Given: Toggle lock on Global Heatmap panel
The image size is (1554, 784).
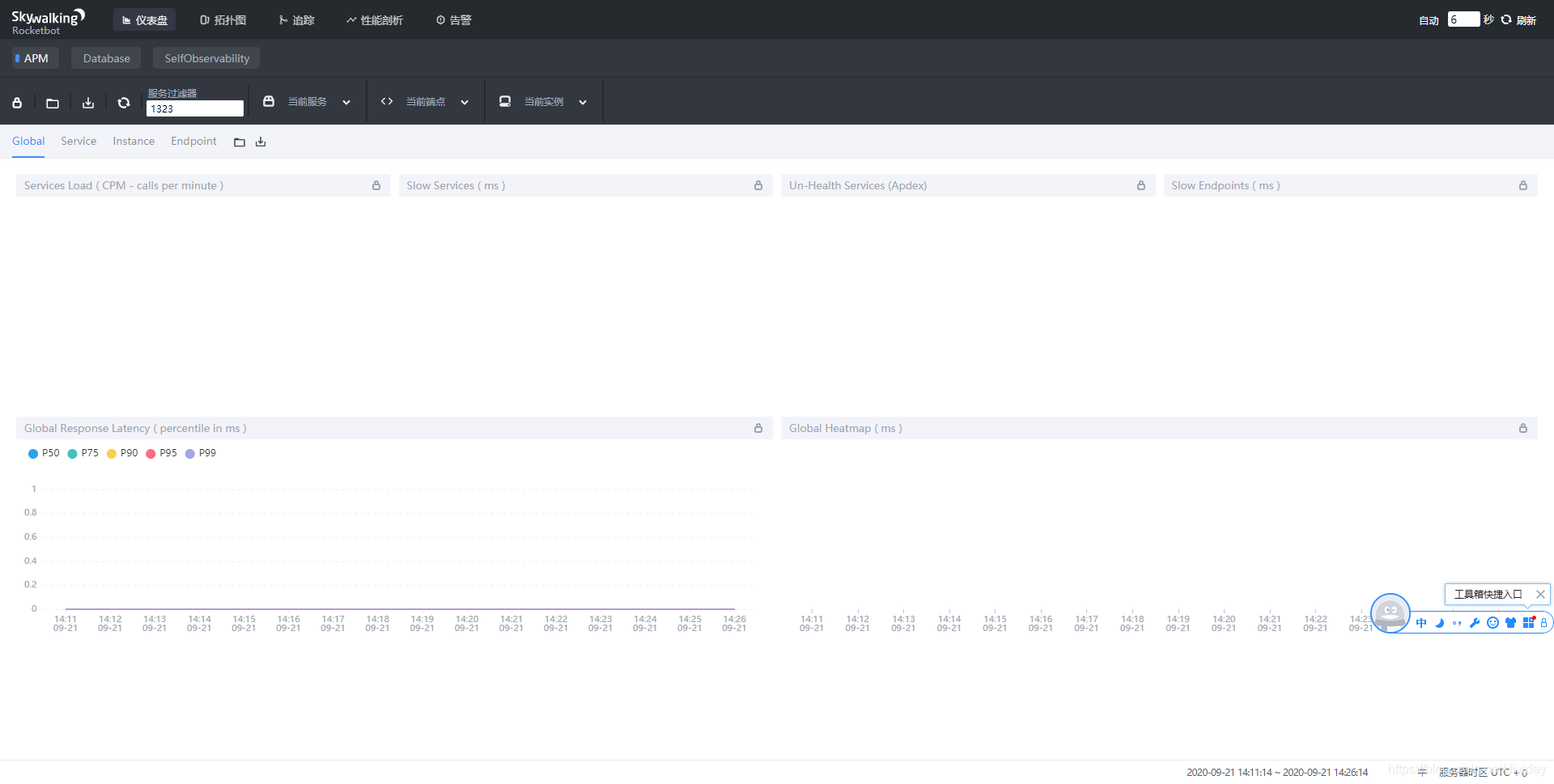Looking at the screenshot, I should (x=1523, y=428).
